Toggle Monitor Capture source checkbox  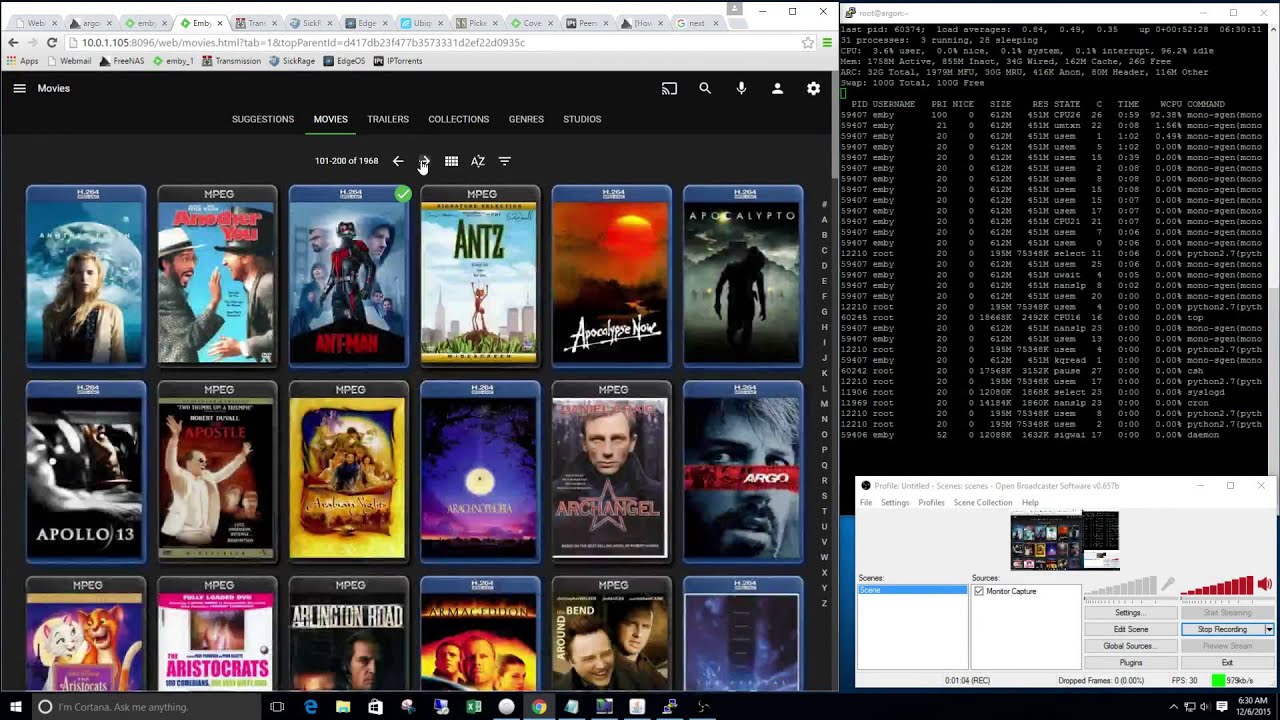click(979, 591)
